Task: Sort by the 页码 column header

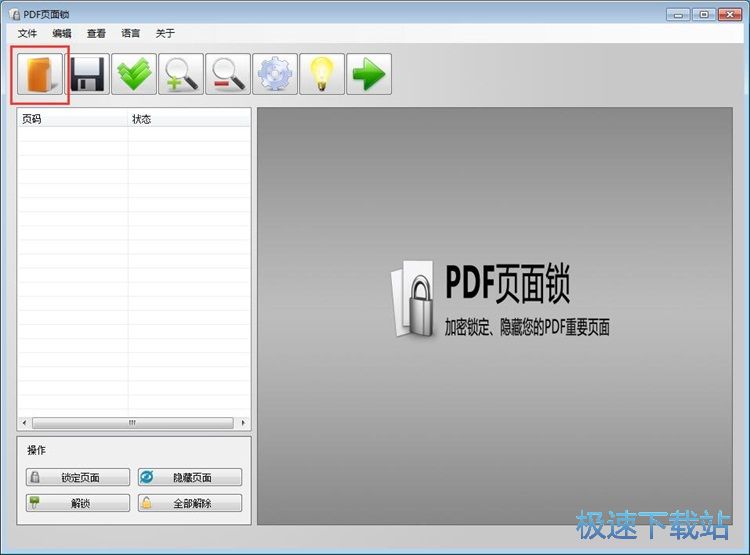Action: 73,119
